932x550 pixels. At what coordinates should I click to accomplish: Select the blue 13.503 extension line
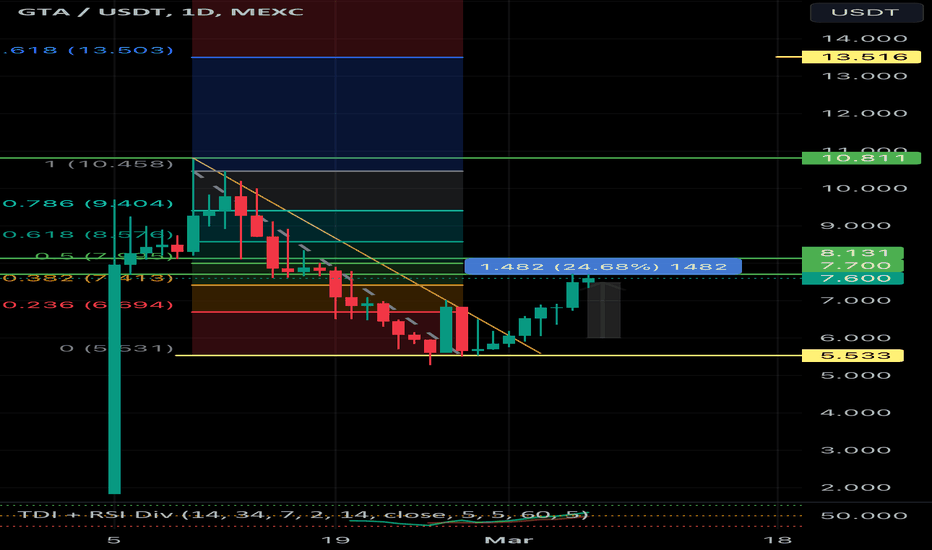coord(327,57)
